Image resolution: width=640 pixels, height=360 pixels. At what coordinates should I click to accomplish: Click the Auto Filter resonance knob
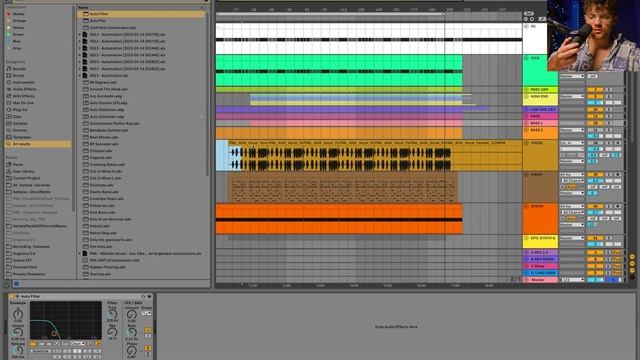(x=112, y=333)
